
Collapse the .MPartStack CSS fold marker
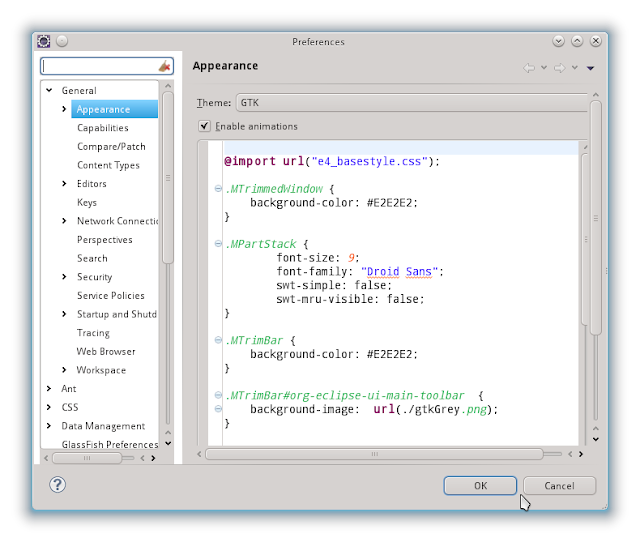tap(218, 244)
